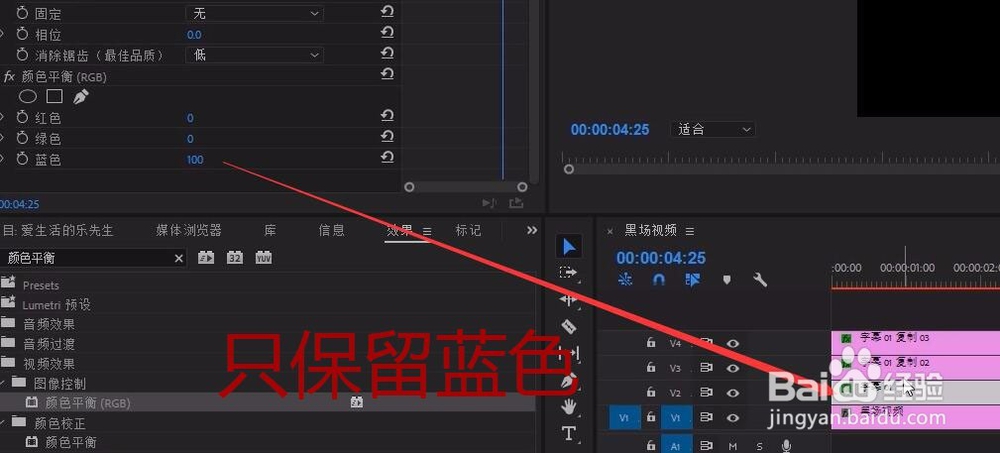Open 黑场视频 sequence panel menu
Screen dimensions: 1000x453
pyautogui.click(x=689, y=231)
